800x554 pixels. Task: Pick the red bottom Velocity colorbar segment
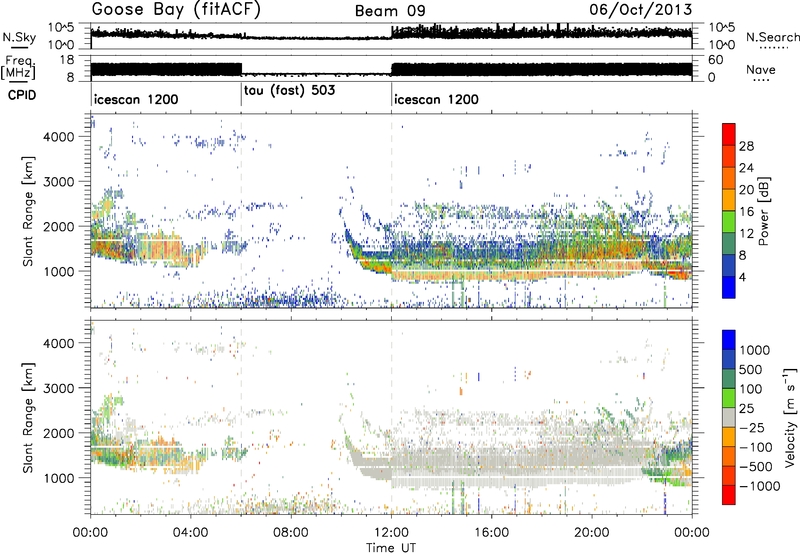click(x=729, y=494)
